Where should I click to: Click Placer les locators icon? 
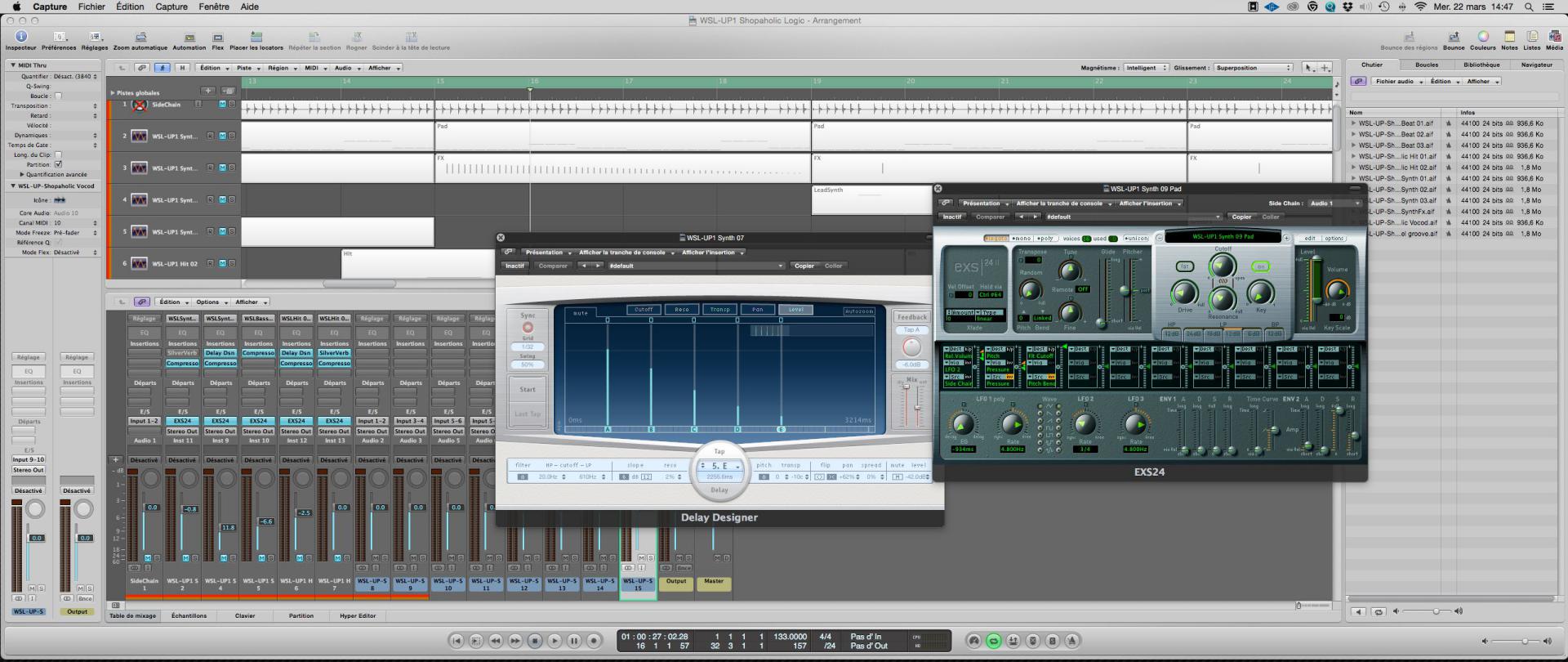point(256,37)
